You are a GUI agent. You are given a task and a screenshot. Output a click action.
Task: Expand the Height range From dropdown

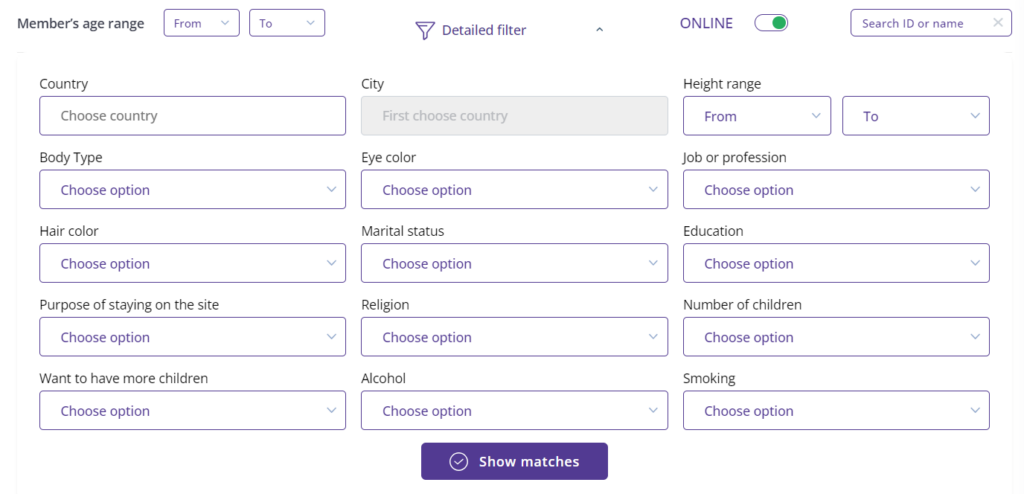coord(757,116)
